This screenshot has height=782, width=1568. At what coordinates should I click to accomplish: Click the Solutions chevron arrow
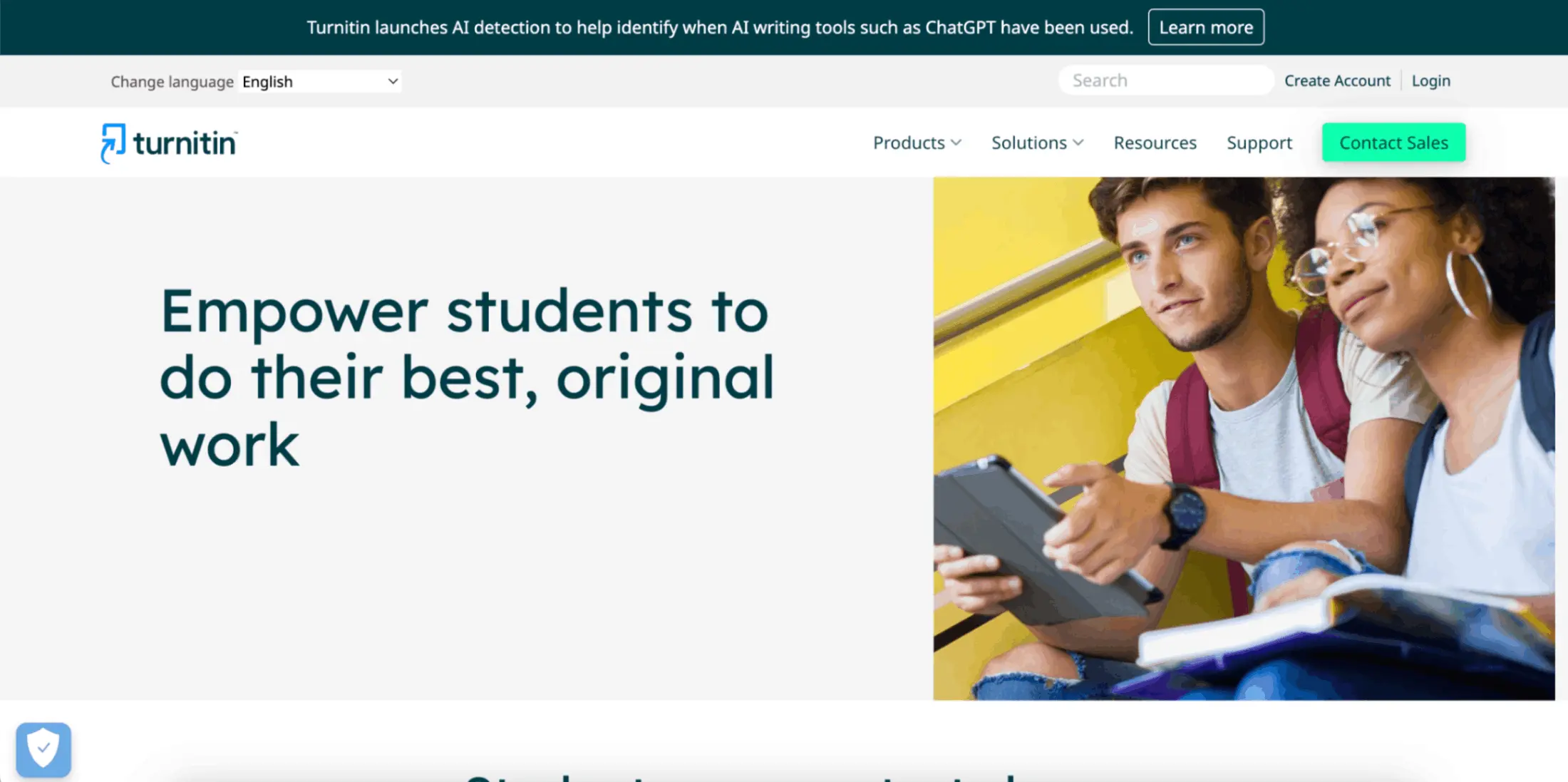pyautogui.click(x=1078, y=143)
